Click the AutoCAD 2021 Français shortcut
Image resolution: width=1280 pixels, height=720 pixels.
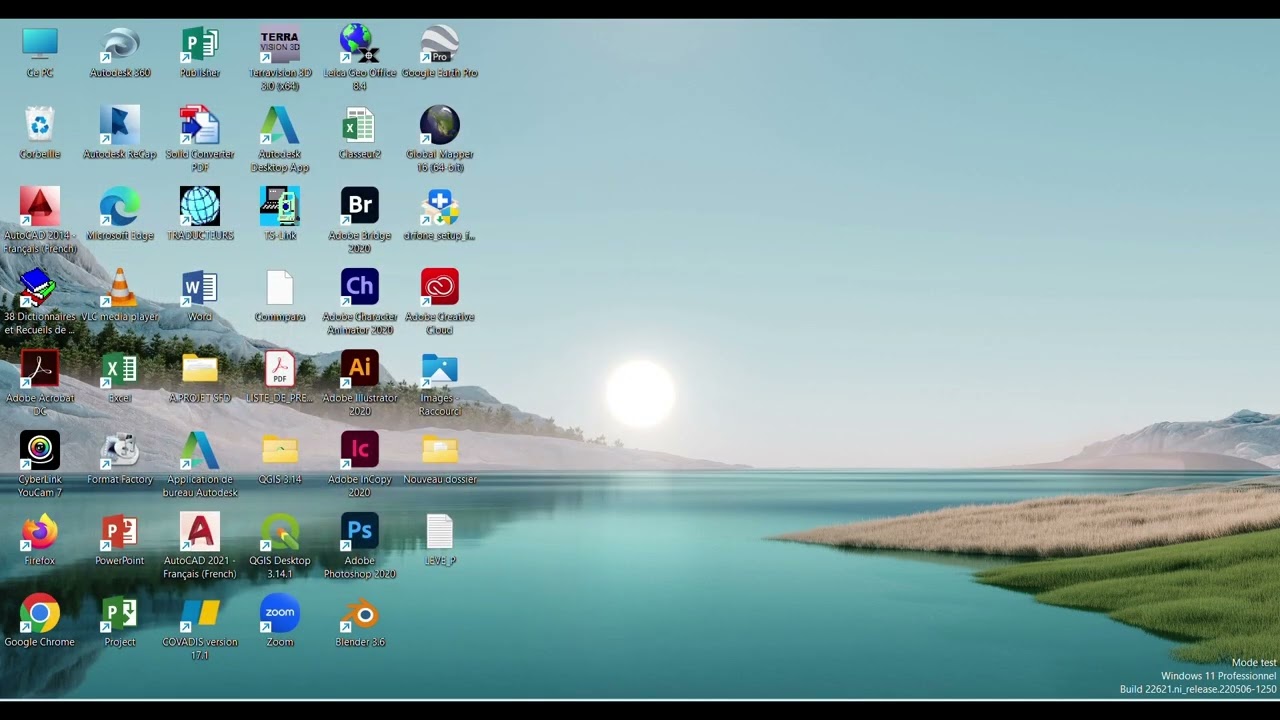(200, 531)
